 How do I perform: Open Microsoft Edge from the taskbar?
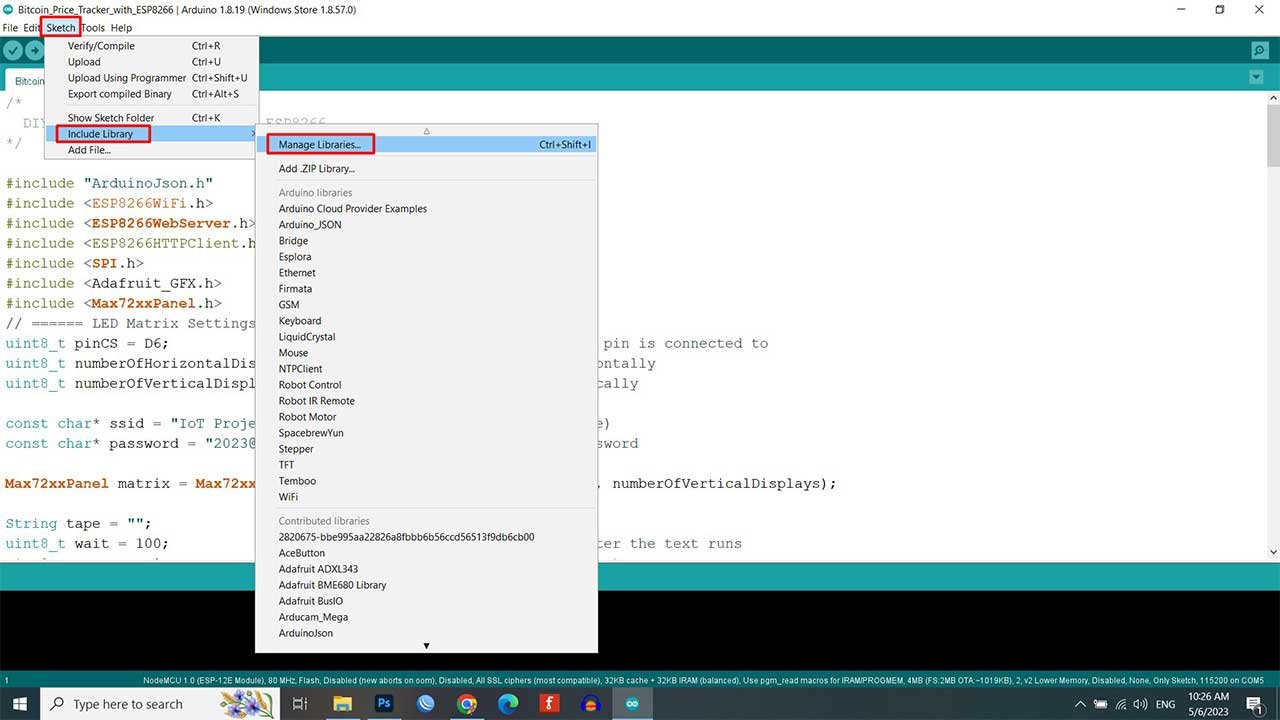(x=508, y=704)
